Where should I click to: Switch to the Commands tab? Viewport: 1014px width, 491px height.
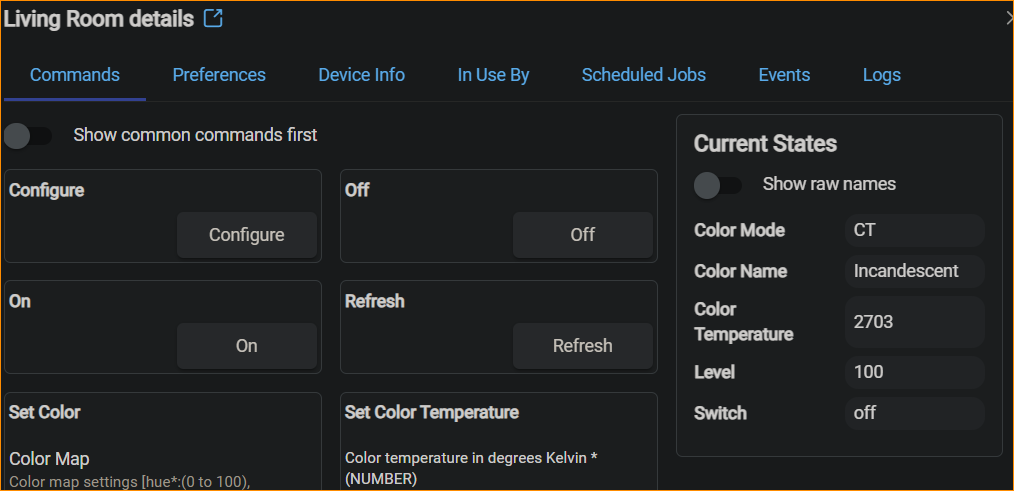pyautogui.click(x=75, y=75)
